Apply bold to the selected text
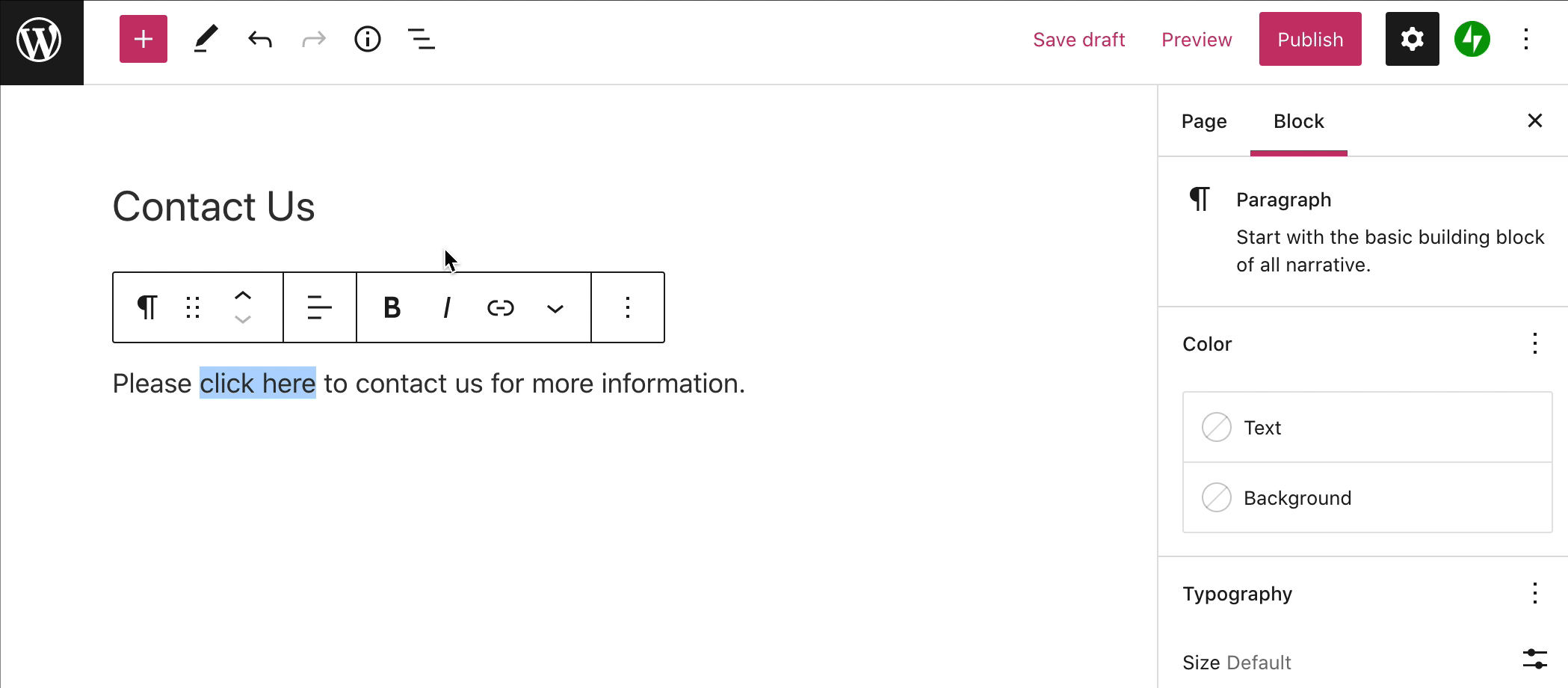This screenshot has height=688, width=1568. (x=392, y=307)
